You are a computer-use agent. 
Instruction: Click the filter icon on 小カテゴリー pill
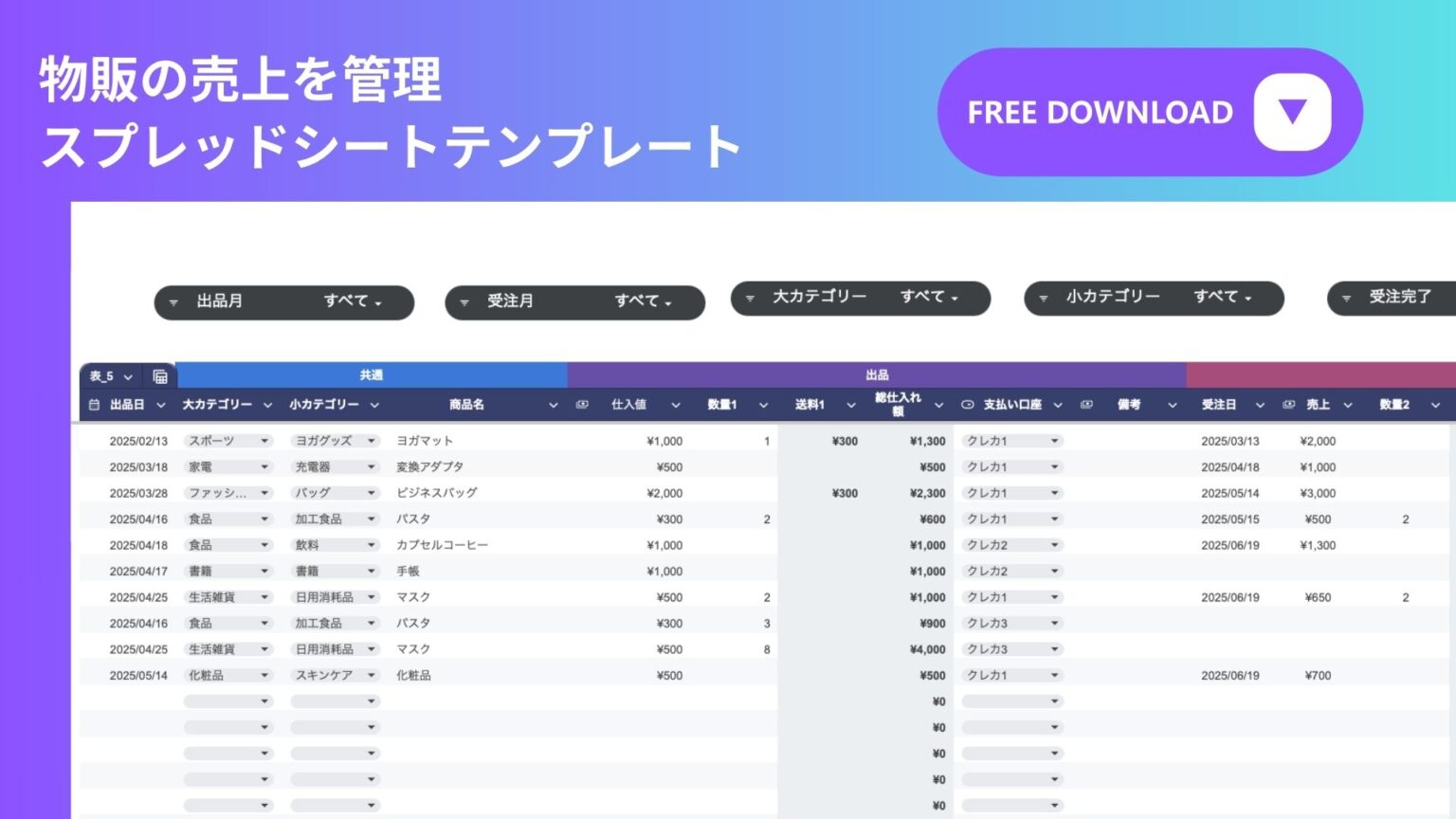pyautogui.click(x=1043, y=298)
